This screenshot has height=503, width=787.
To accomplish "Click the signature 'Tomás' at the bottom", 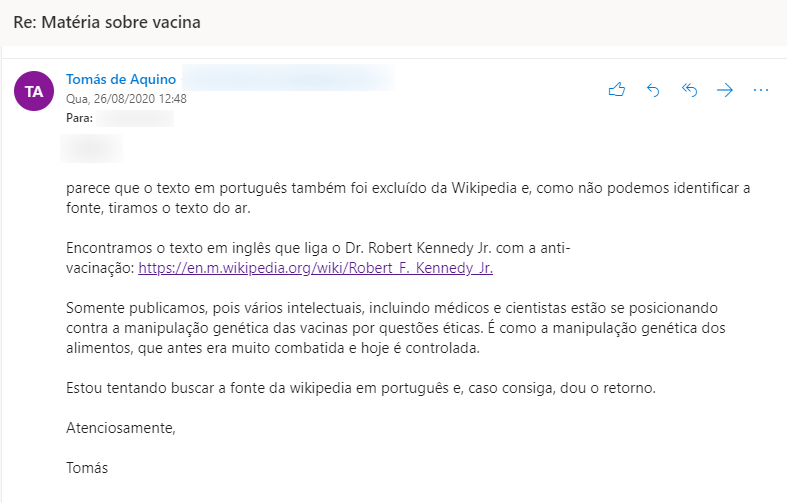I will (87, 468).
